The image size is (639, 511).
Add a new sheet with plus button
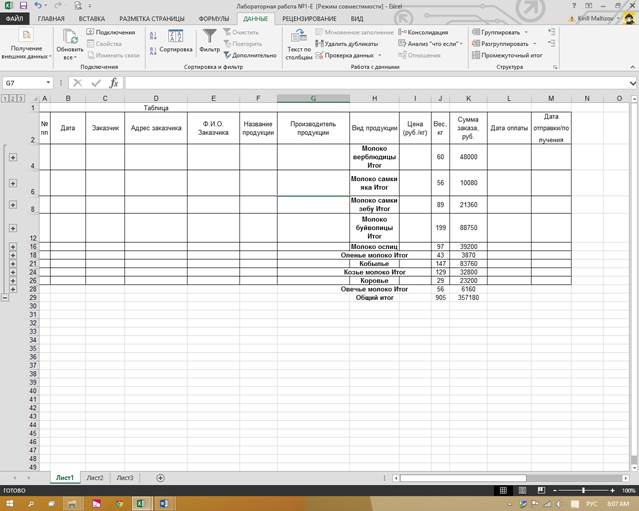(x=161, y=478)
